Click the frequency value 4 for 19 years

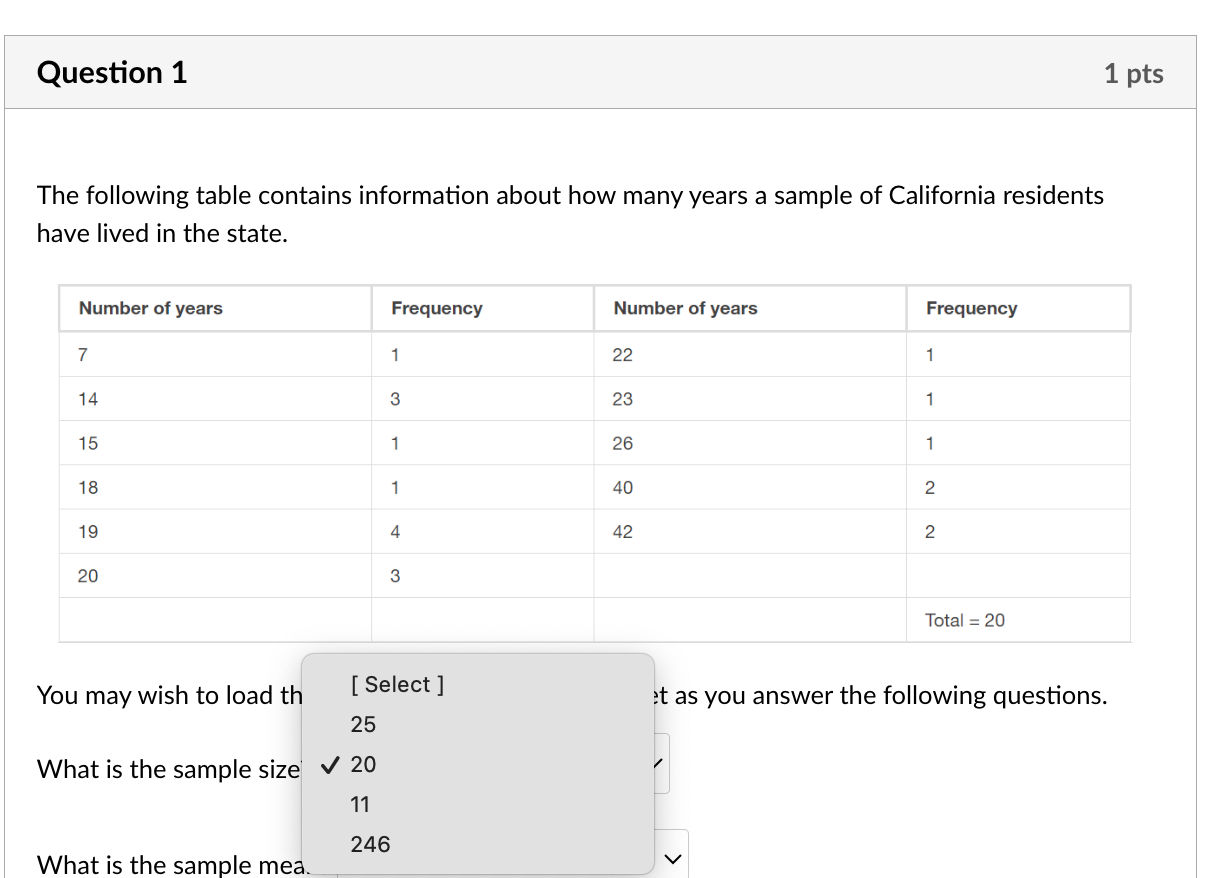pos(395,531)
